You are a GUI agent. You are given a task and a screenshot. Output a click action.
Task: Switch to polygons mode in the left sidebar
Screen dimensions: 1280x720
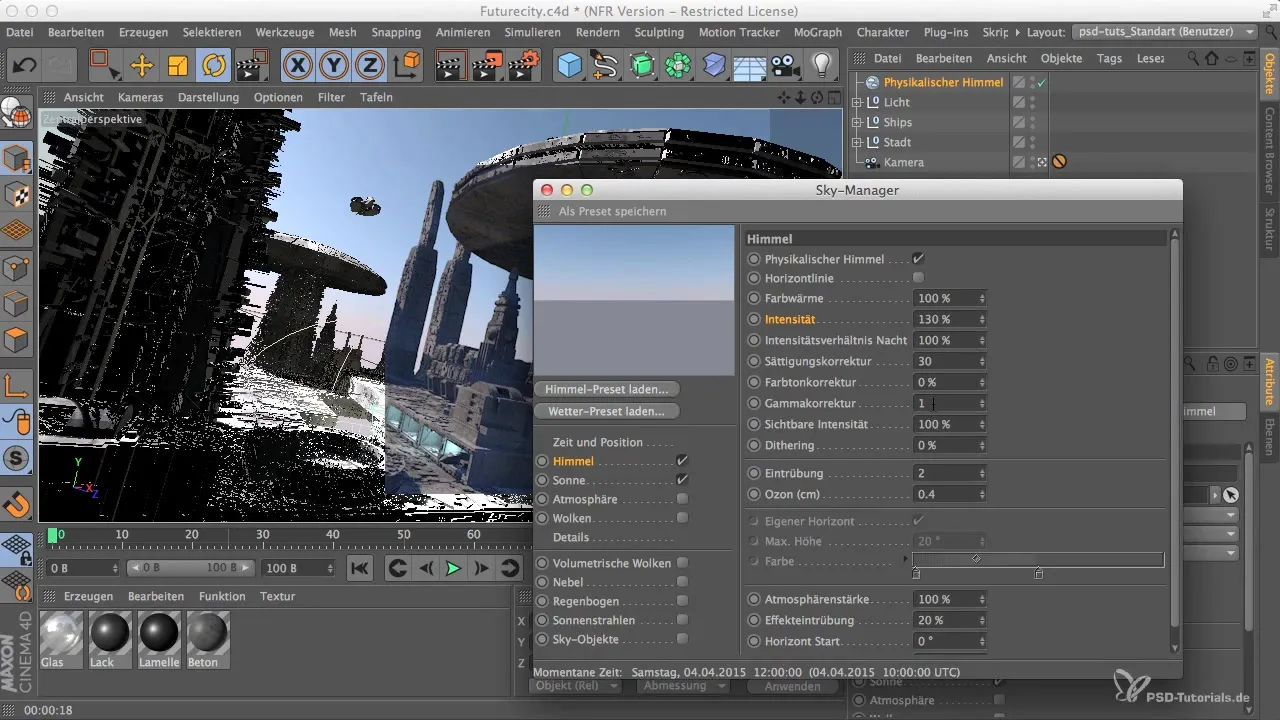(x=16, y=340)
